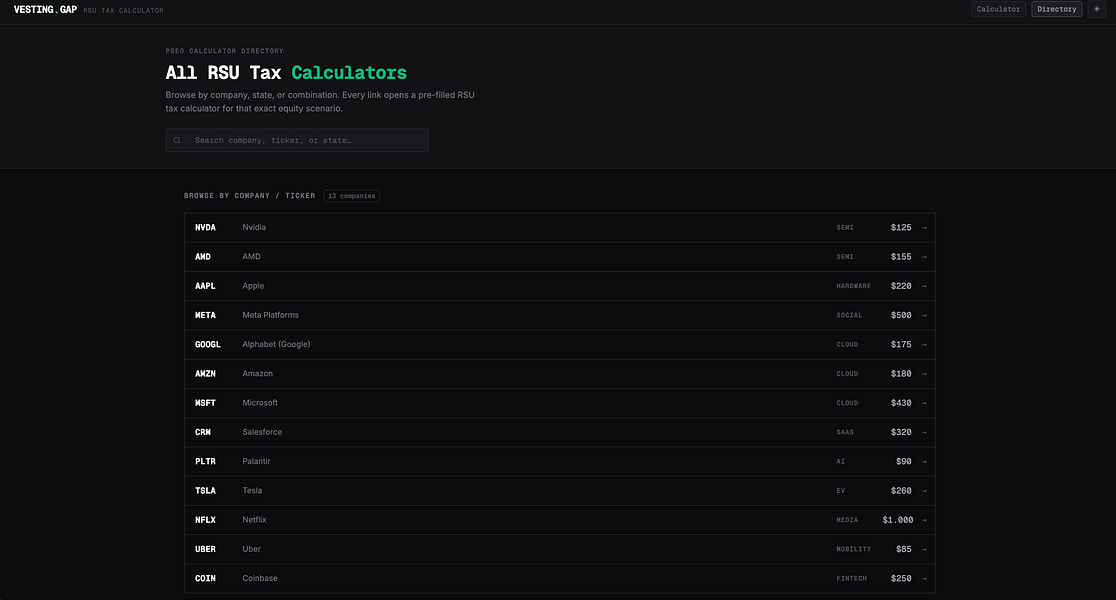The image size is (1116, 600).
Task: Click the AMZN ticker
Action: (205, 374)
